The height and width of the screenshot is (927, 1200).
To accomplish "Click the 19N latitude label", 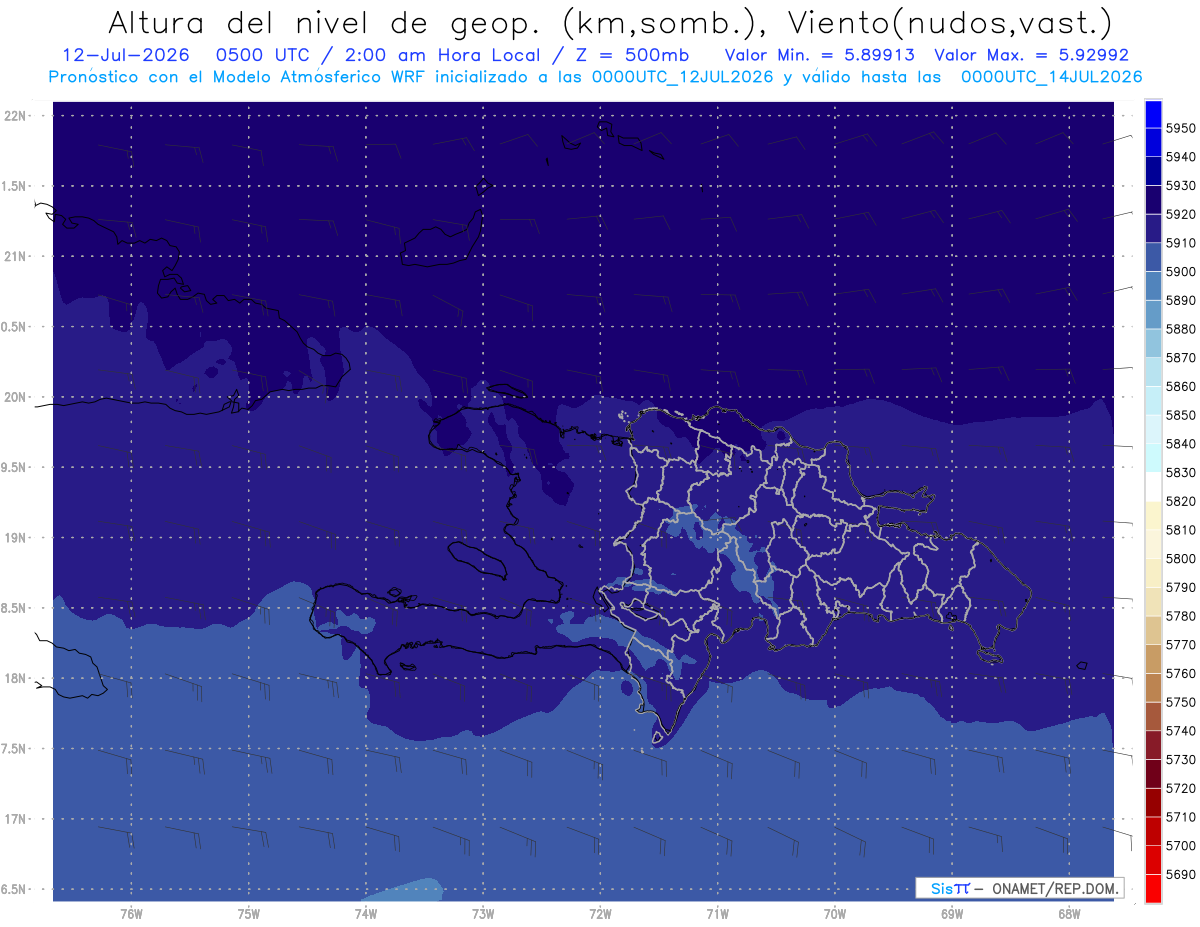I will pyautogui.click(x=16, y=538).
